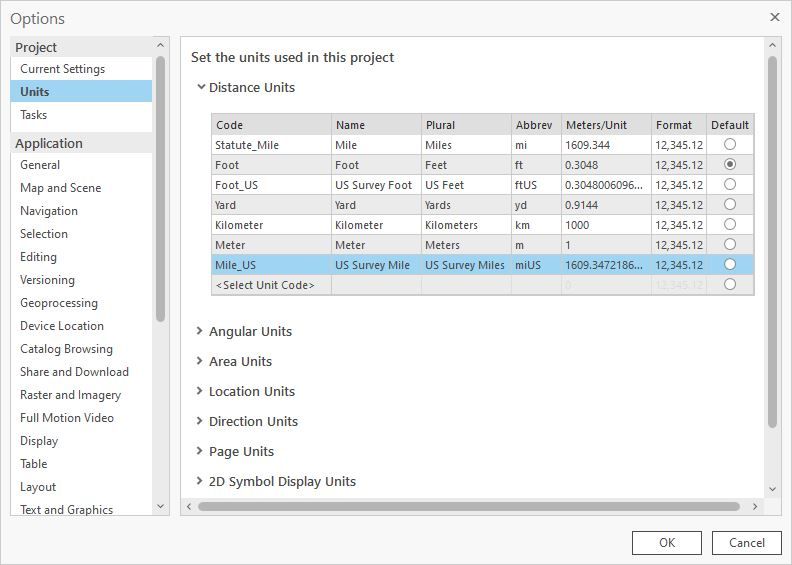Open General application options
792x565 pixels.
coord(81,165)
